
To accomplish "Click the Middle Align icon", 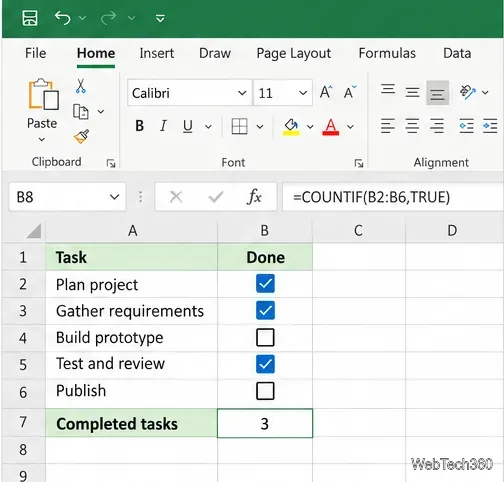I will coord(412,92).
